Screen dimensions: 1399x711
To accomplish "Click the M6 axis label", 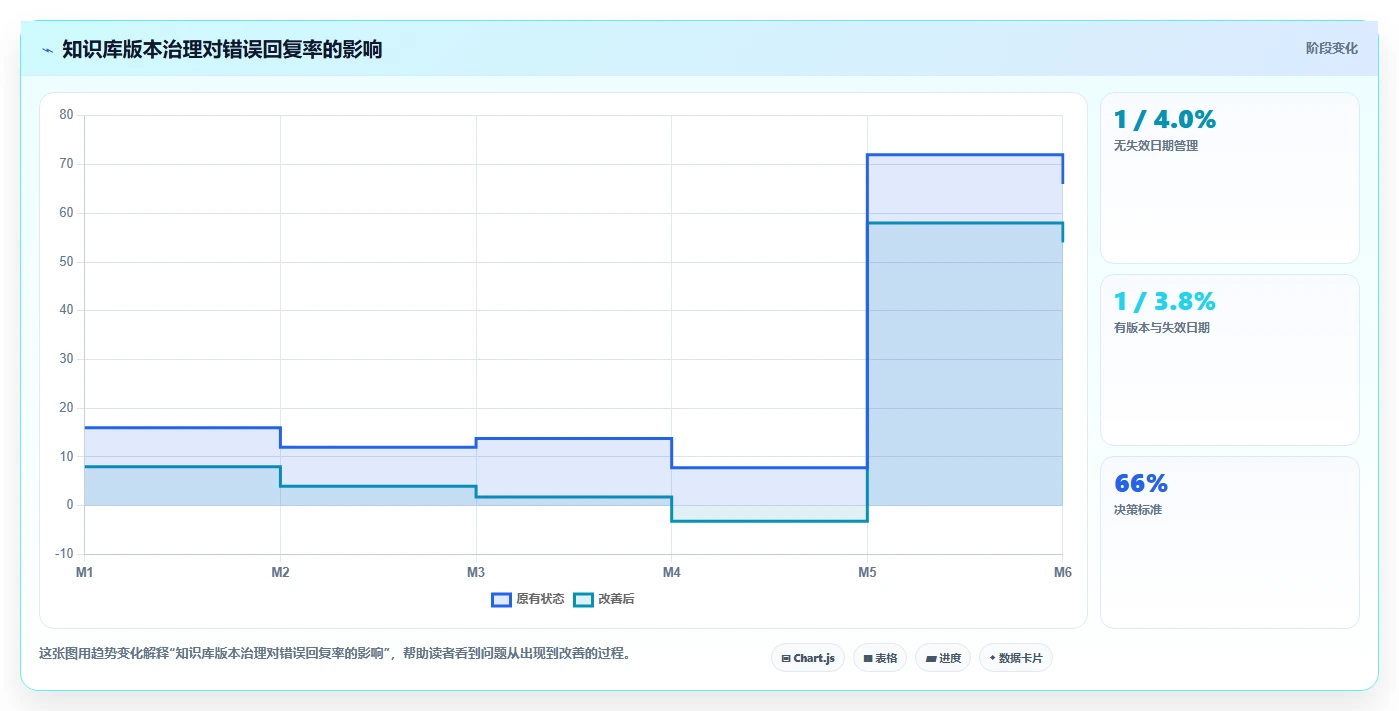I will [x=1062, y=573].
